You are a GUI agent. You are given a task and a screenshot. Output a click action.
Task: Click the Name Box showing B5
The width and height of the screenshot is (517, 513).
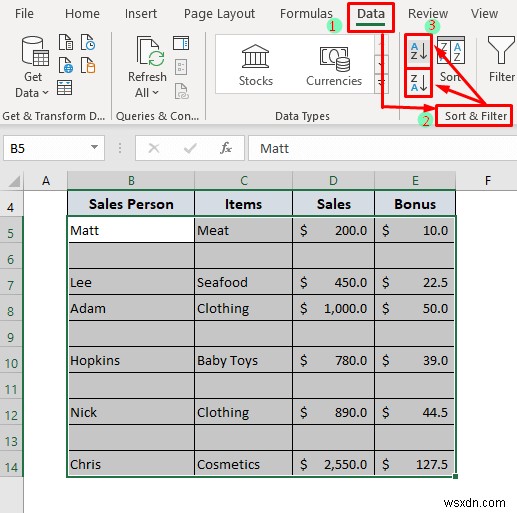point(54,148)
